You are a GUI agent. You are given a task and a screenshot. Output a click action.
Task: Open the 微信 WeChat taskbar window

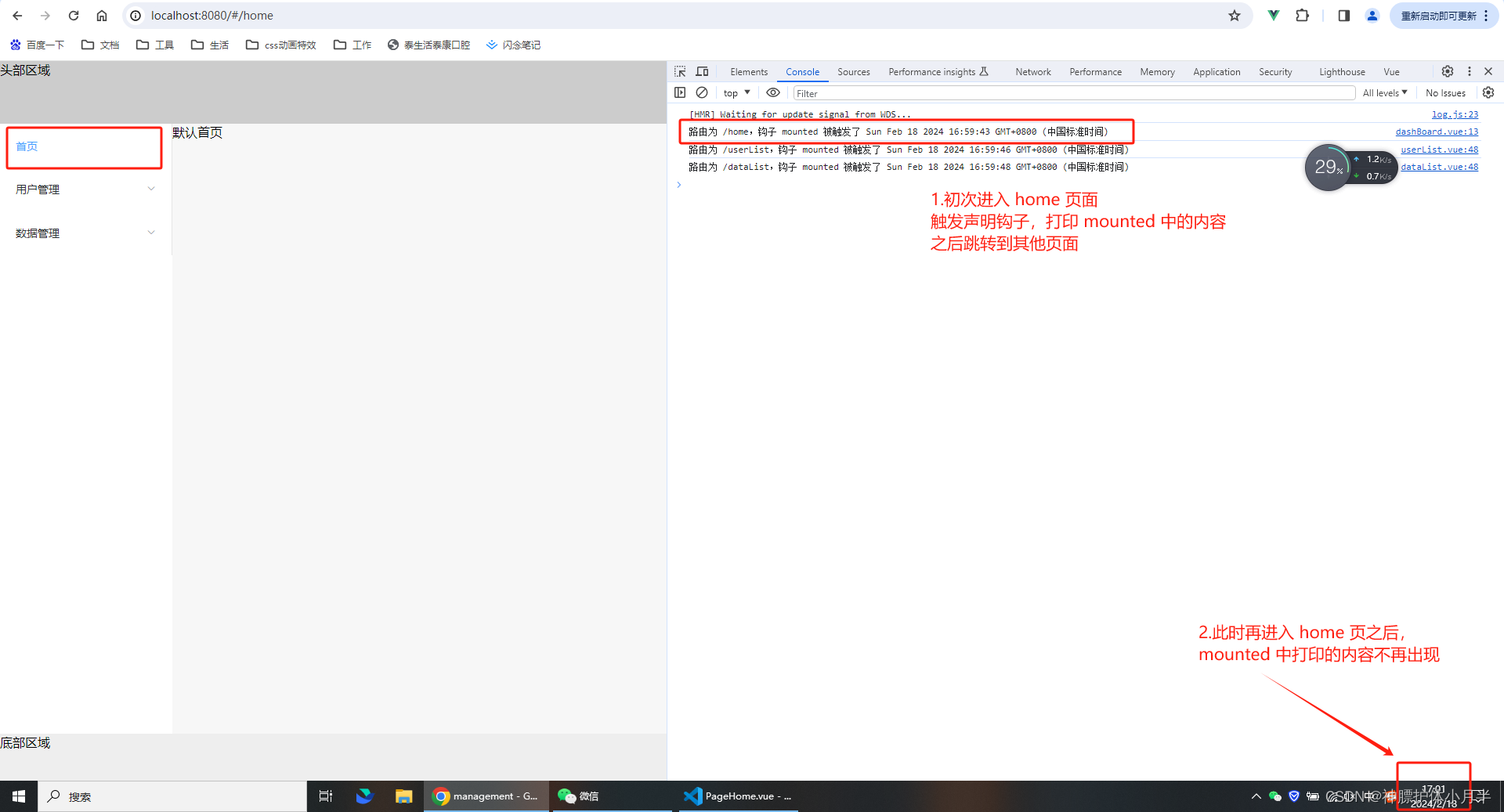coord(613,796)
